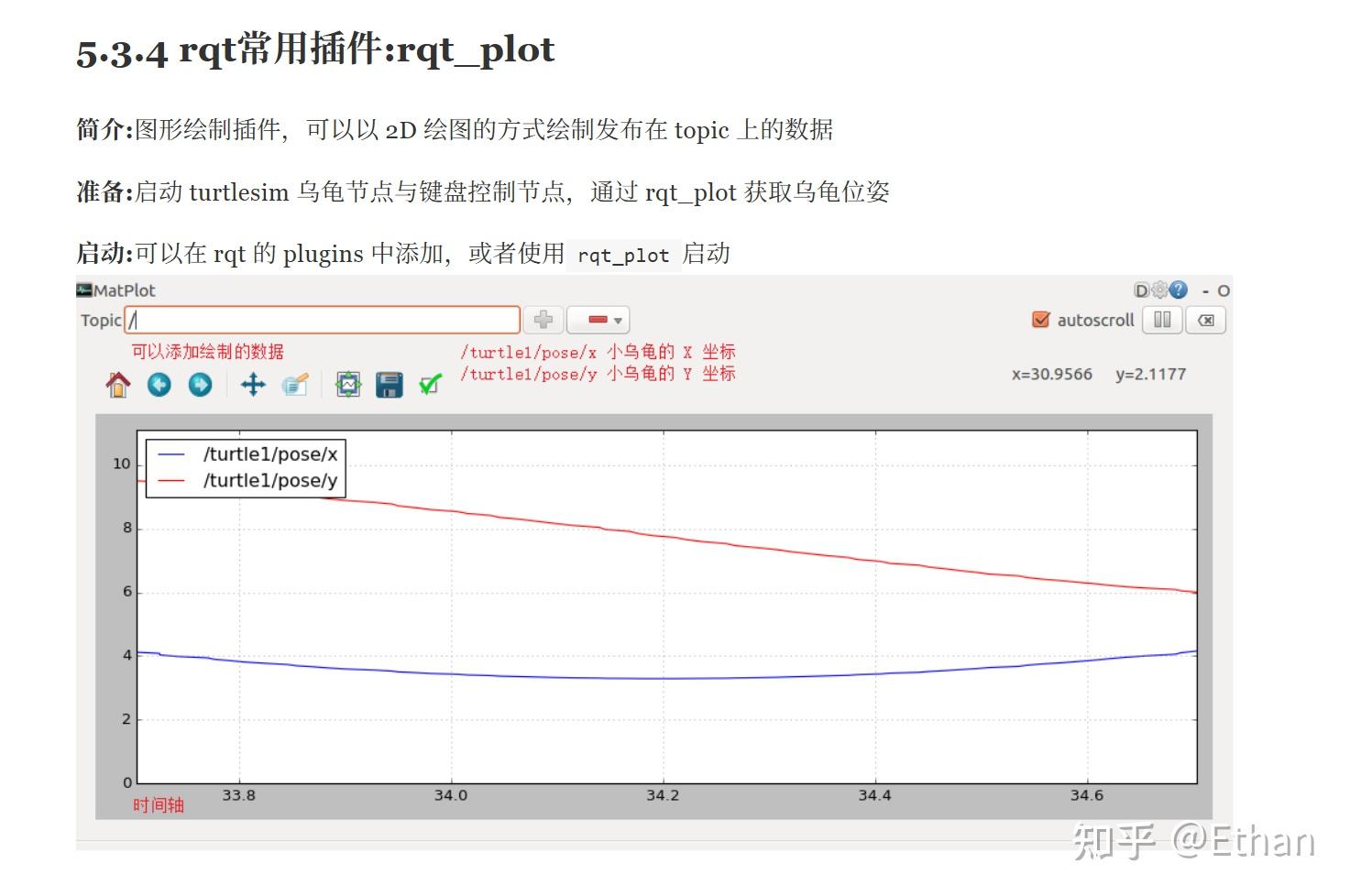The width and height of the screenshot is (1350, 896).
Task: Open MatPlot plugin settings gear icon
Action: pos(1160,290)
